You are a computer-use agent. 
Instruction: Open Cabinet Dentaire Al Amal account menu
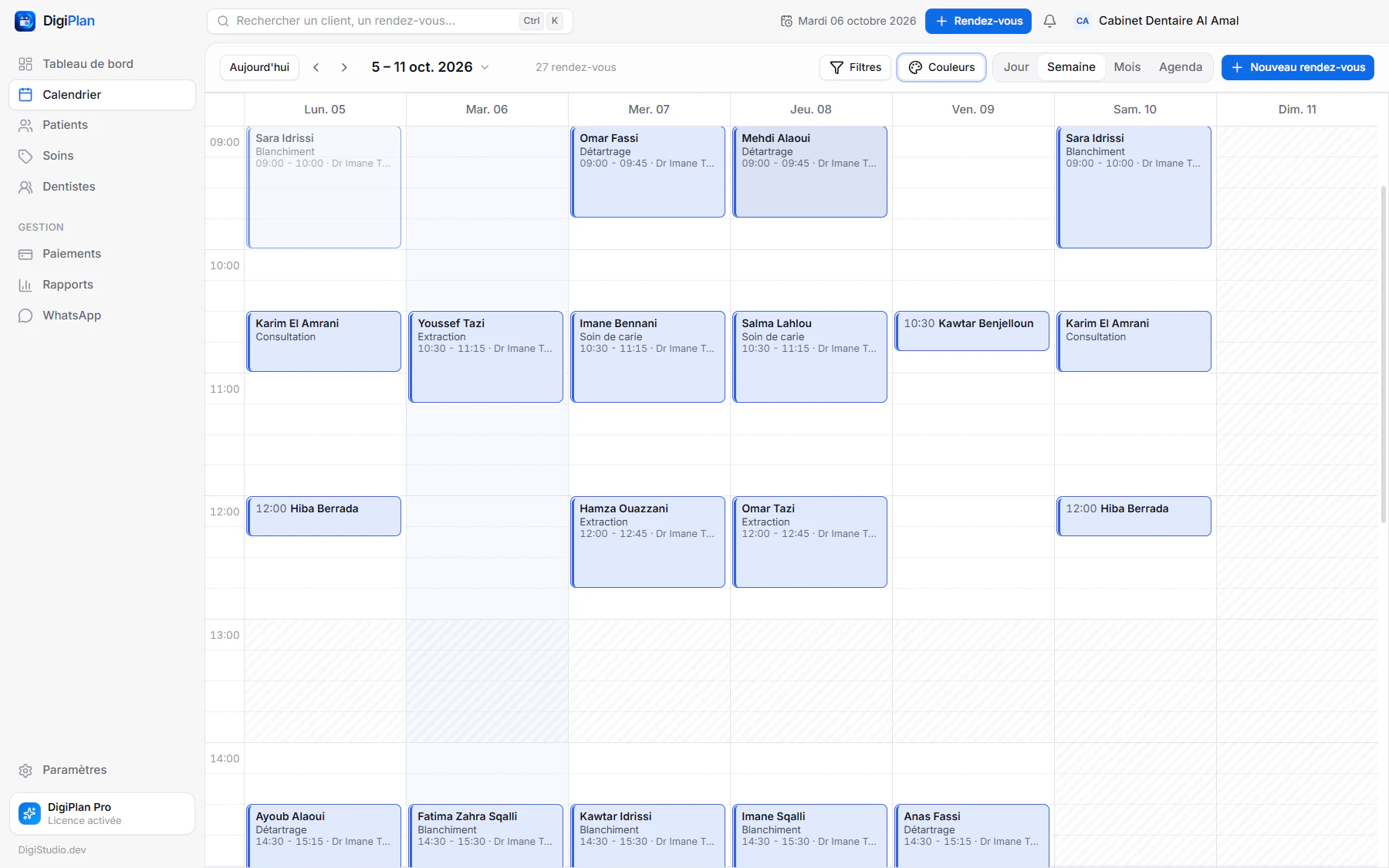point(1157,21)
